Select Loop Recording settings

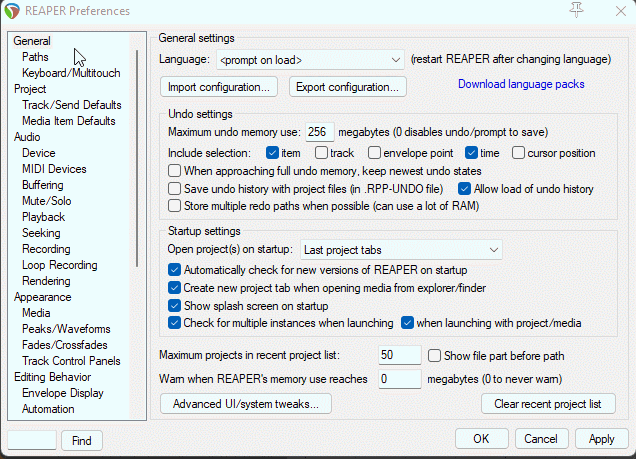click(60, 265)
